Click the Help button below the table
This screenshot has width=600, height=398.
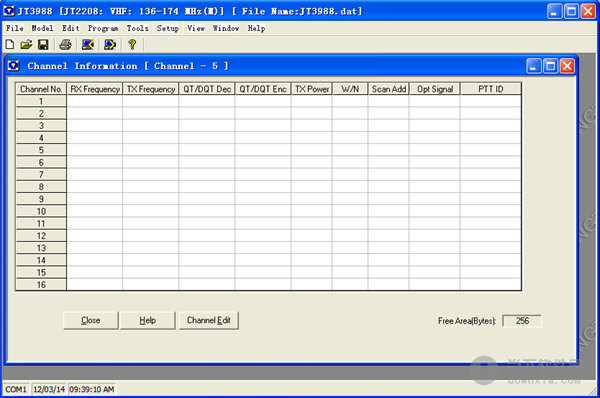[x=147, y=320]
